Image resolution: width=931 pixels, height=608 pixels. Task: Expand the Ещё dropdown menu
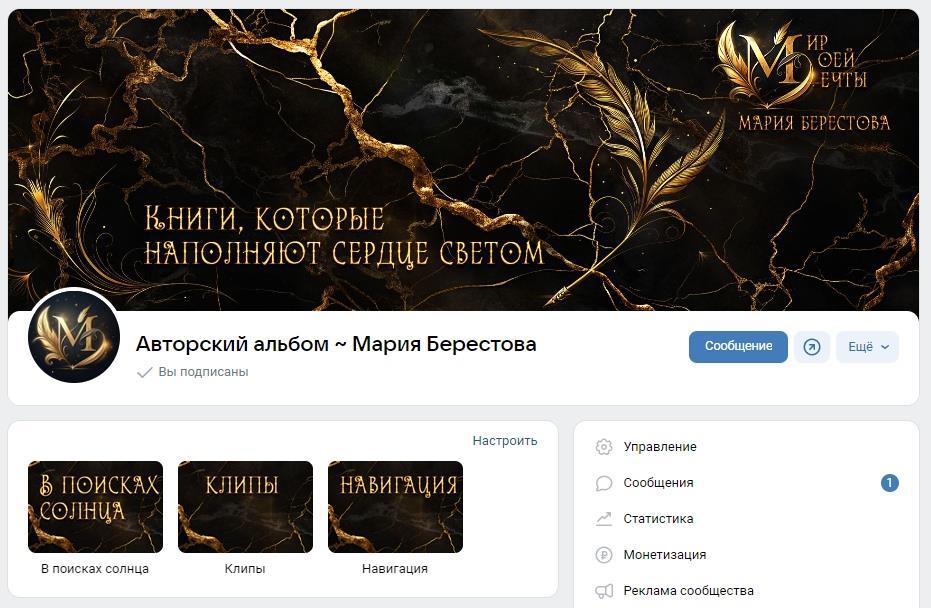pos(867,347)
